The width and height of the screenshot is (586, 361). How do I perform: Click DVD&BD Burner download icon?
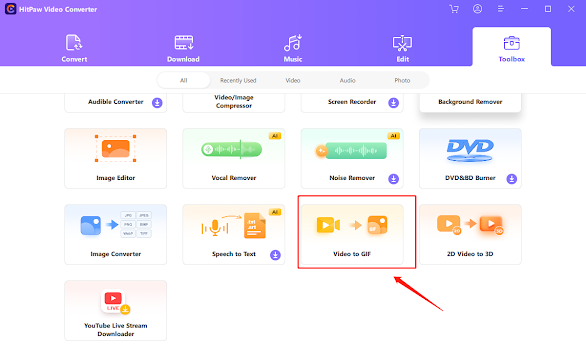512,179
